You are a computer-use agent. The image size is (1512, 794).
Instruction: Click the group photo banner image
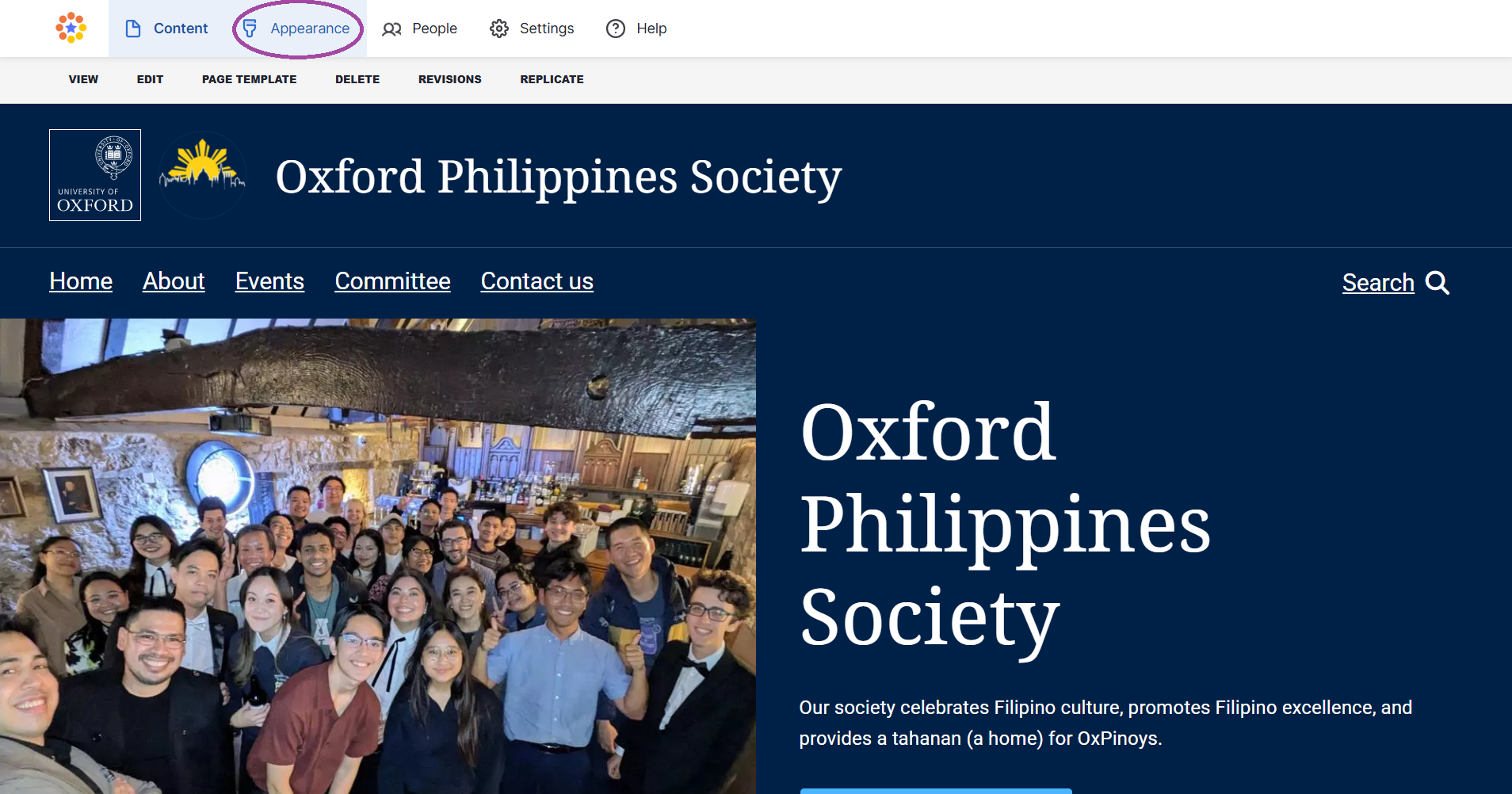pos(377,555)
